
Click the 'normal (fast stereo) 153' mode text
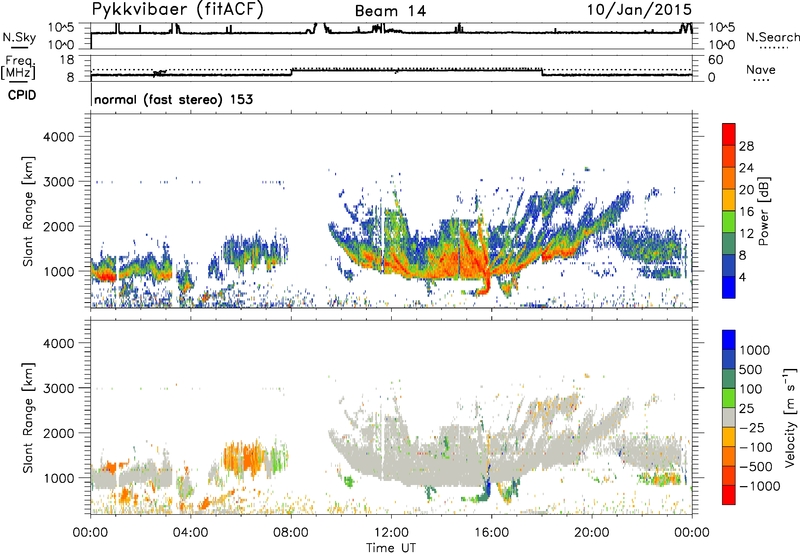173,99
